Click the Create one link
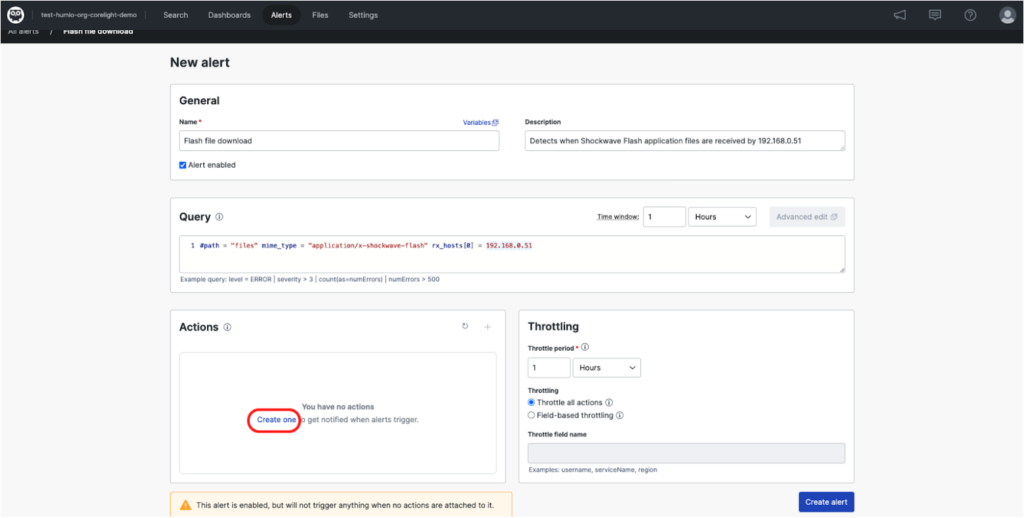The width and height of the screenshot is (1024, 518). (x=276, y=420)
